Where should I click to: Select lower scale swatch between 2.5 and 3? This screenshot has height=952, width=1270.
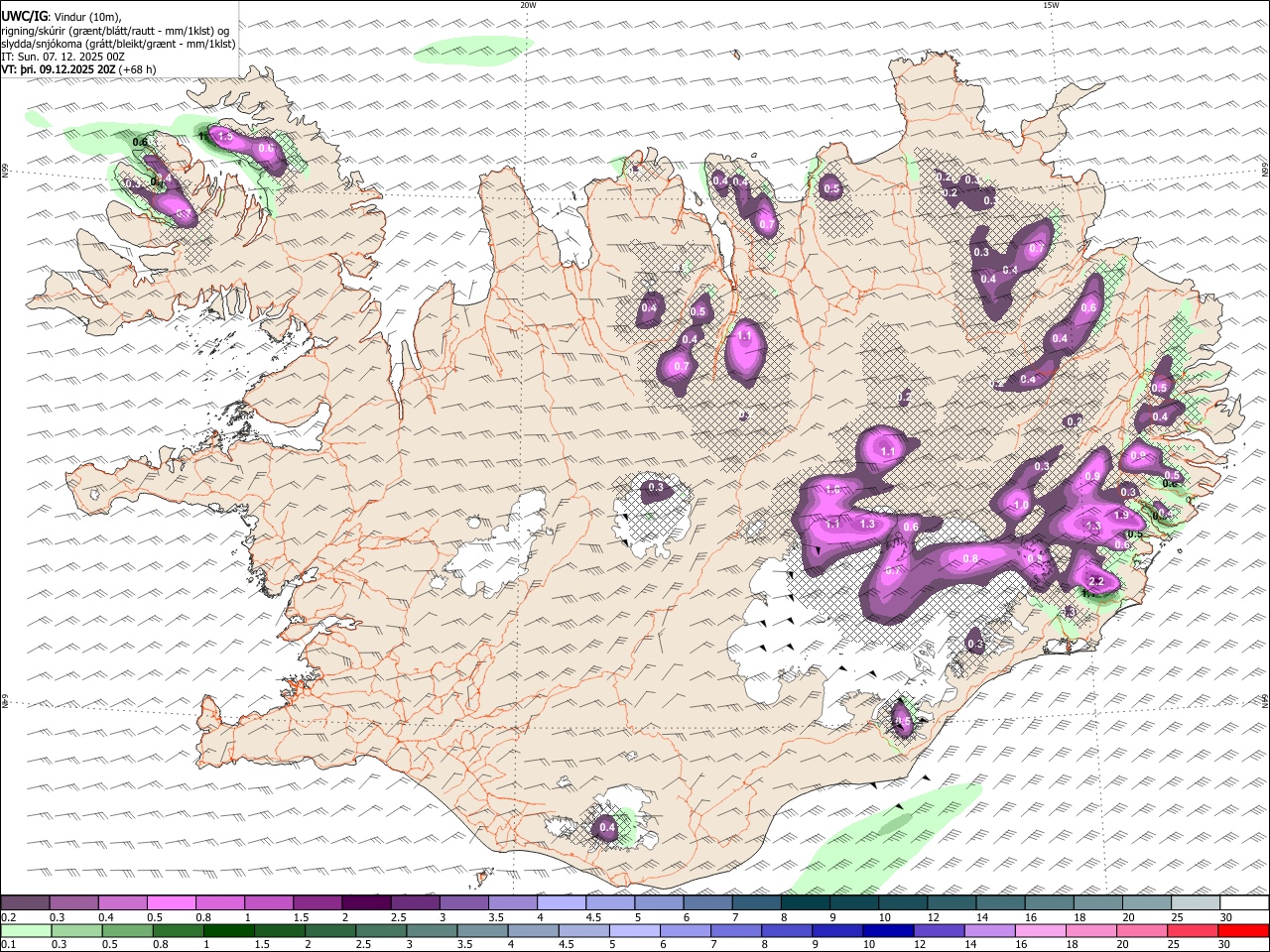coord(379,931)
